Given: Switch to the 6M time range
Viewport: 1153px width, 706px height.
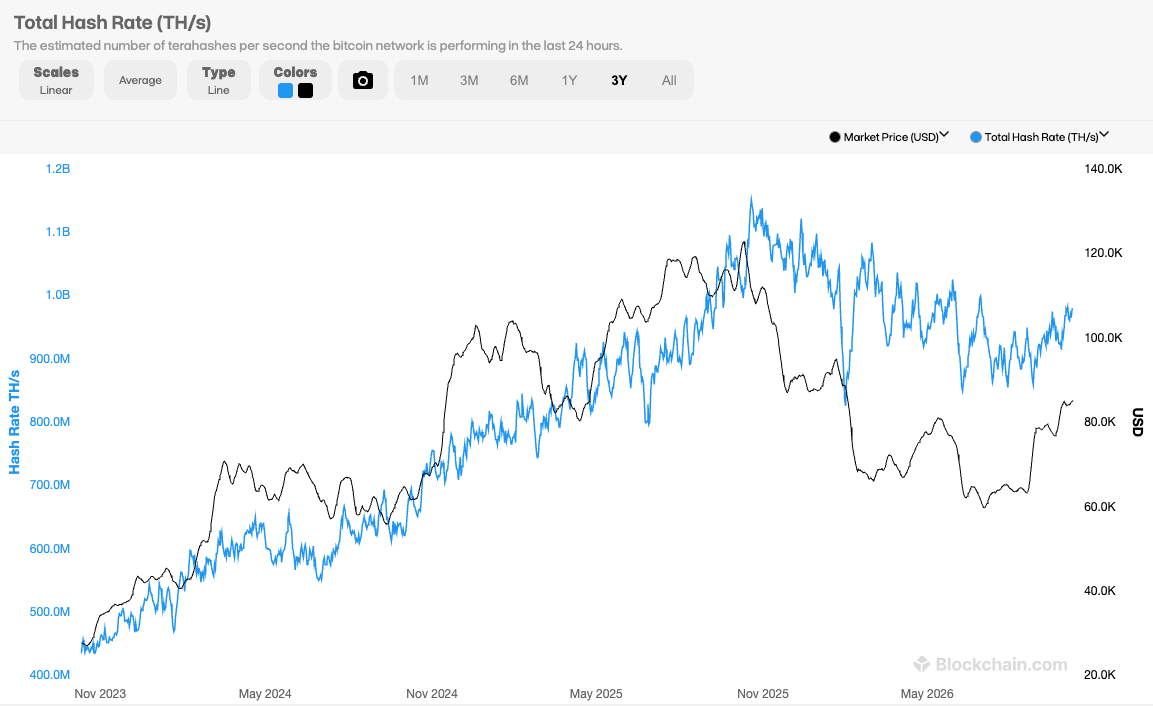Looking at the screenshot, I should point(519,80).
